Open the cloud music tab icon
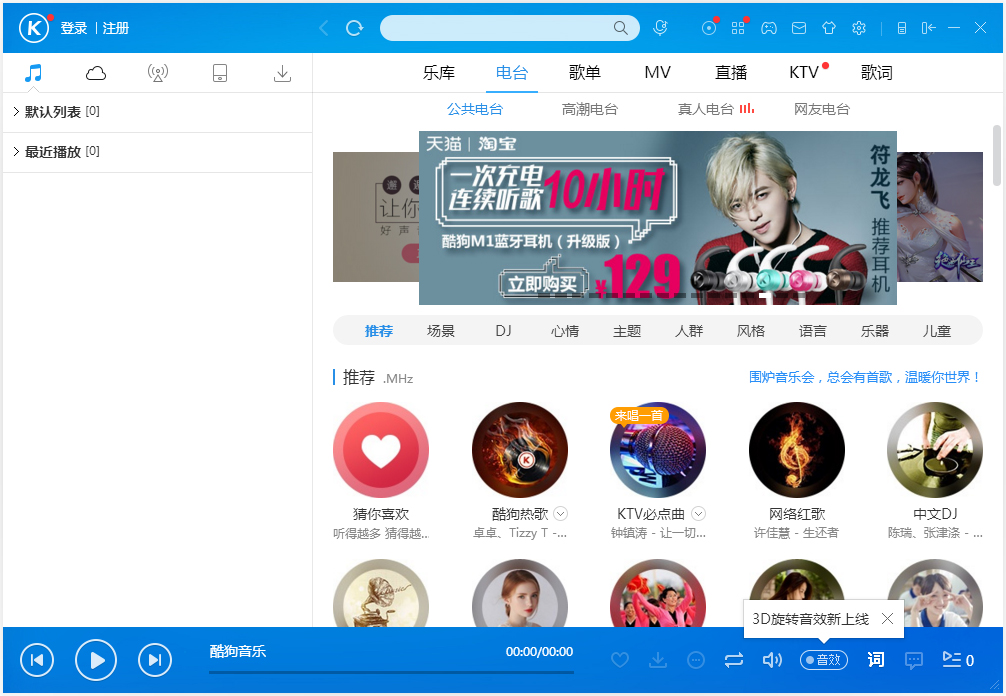The height and width of the screenshot is (696, 1006). click(96, 72)
